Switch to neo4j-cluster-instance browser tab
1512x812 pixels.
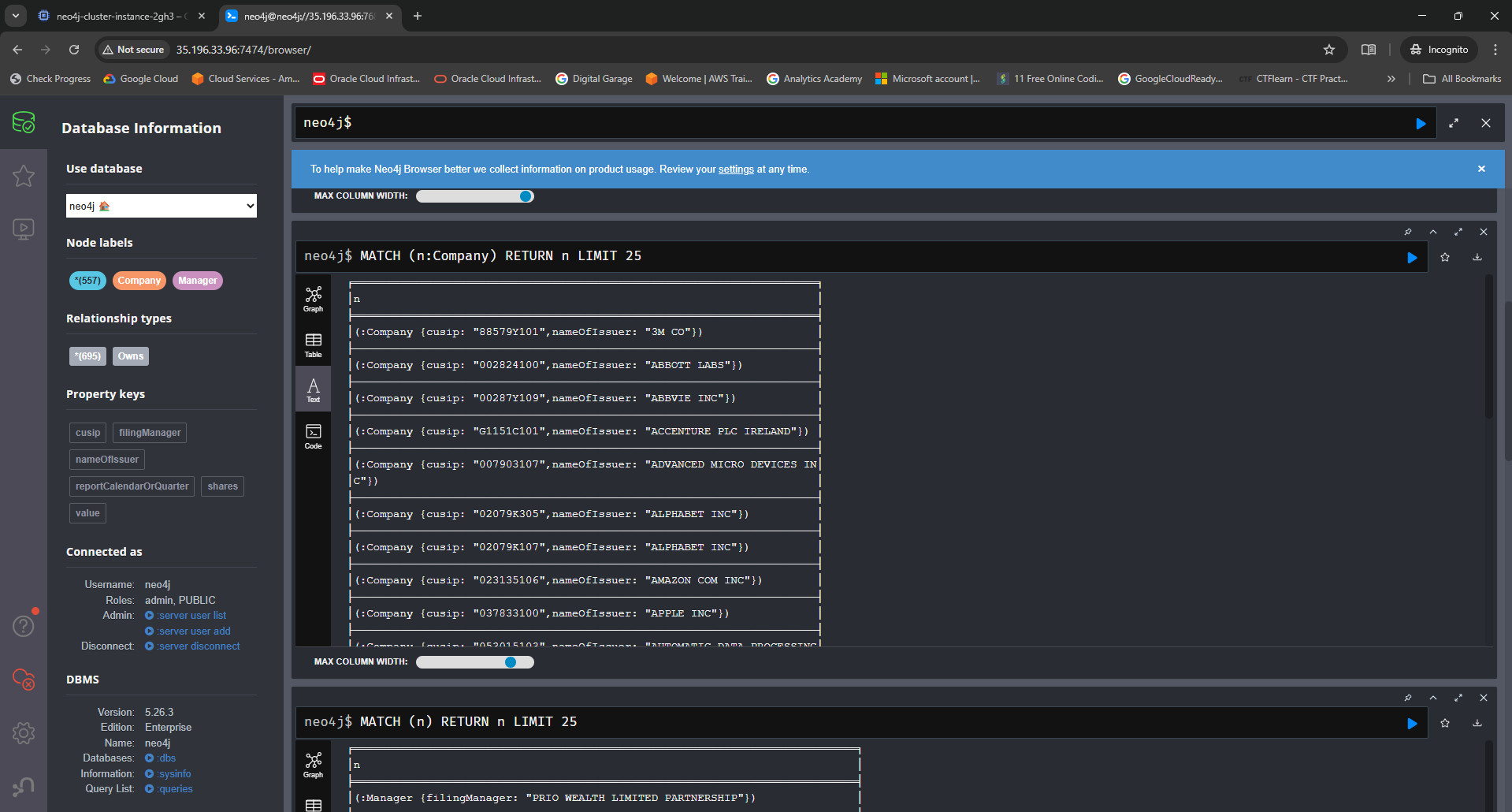click(x=122, y=16)
